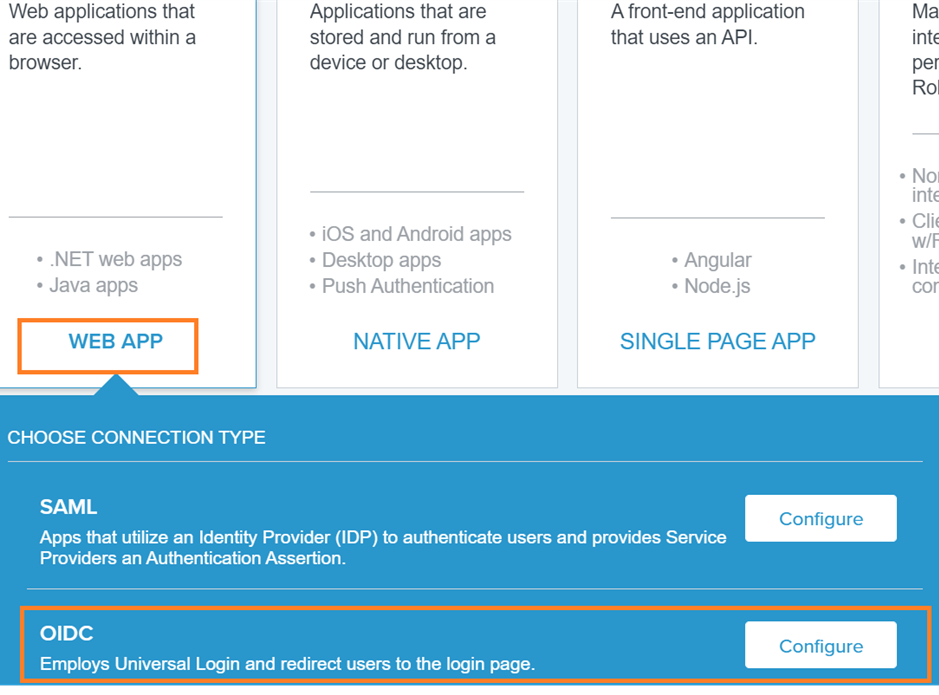Click the Push Authentication bullet item

click(401, 286)
